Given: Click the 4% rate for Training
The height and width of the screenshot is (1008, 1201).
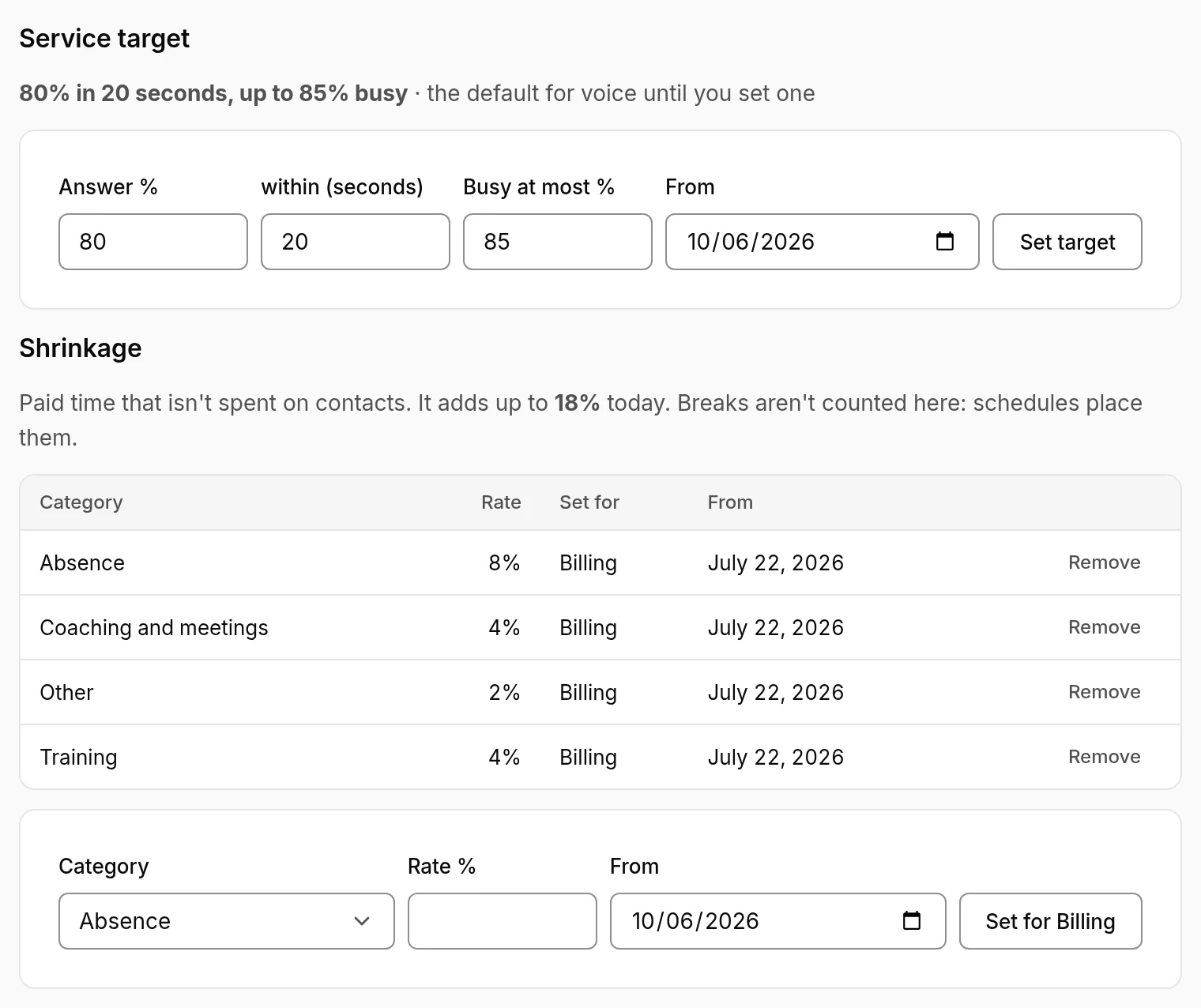Looking at the screenshot, I should (x=504, y=757).
